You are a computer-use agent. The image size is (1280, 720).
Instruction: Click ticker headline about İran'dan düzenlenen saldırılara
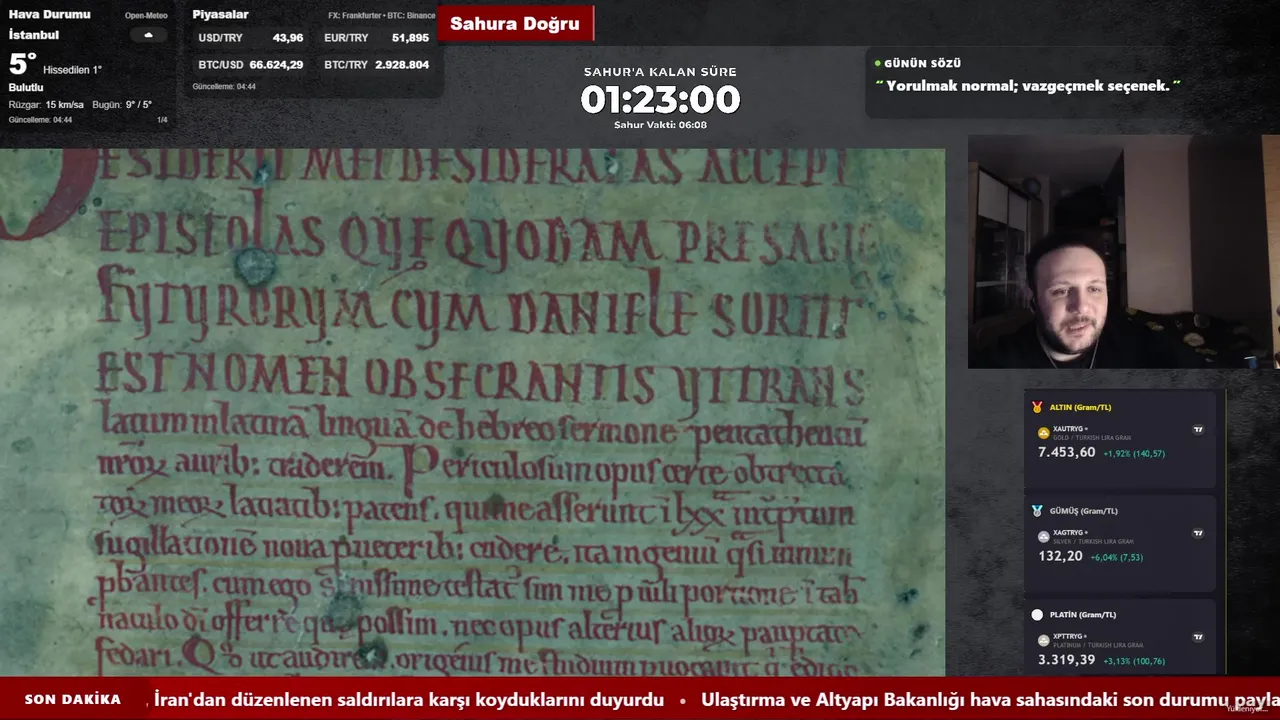[x=409, y=700]
